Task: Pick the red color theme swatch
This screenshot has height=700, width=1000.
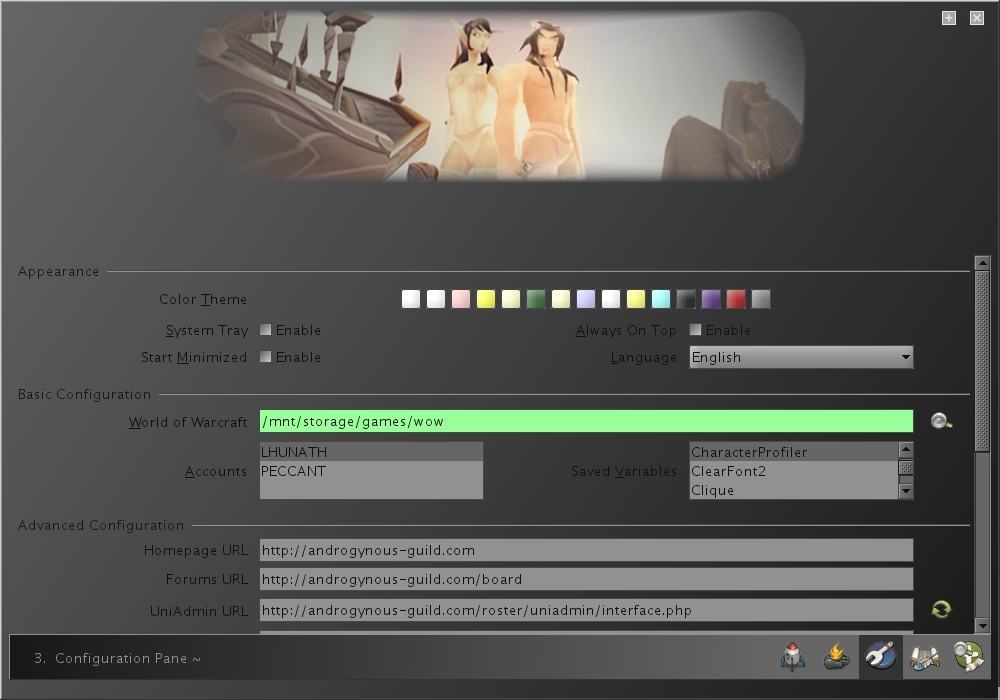Action: pos(735,299)
